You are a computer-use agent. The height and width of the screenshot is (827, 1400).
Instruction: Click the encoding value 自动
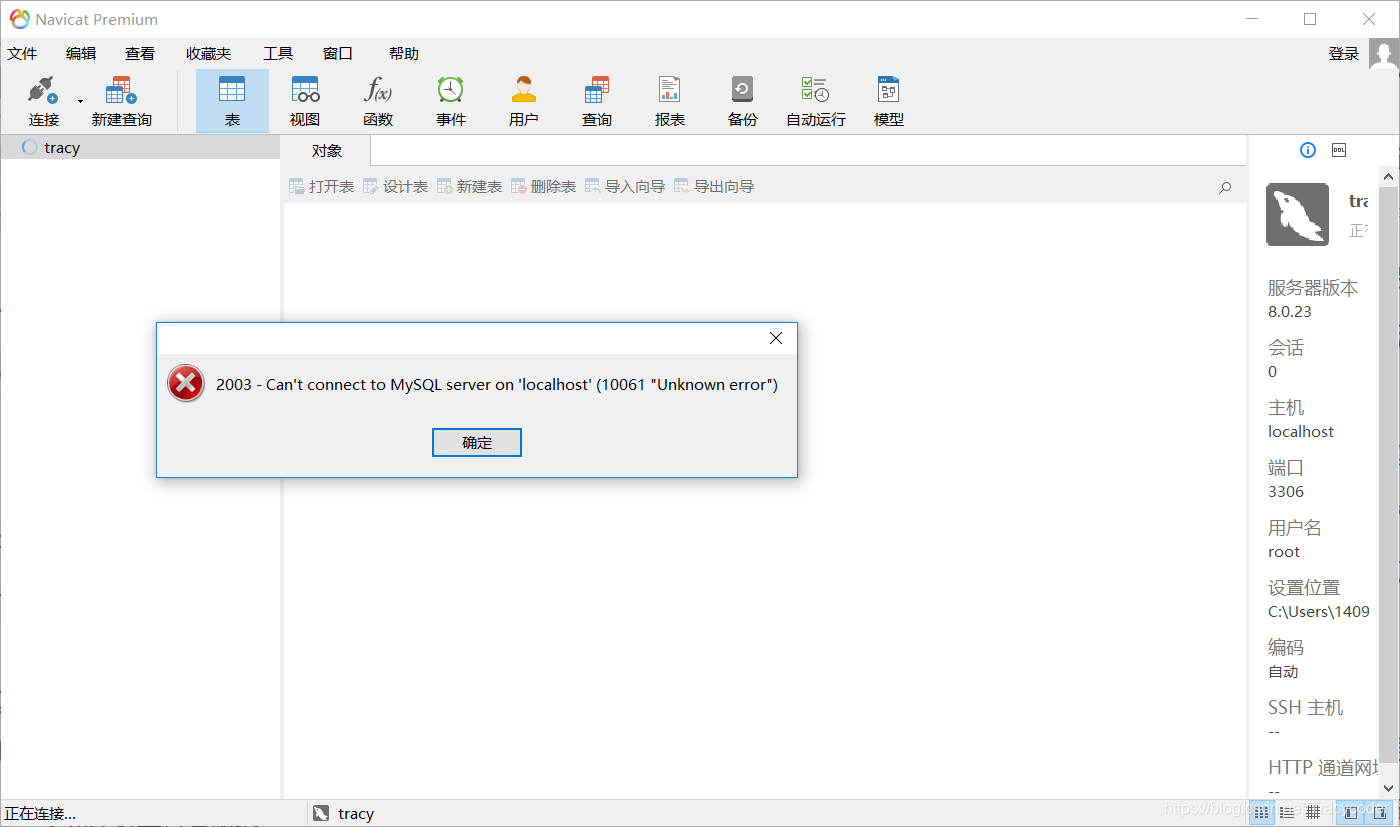pyautogui.click(x=1283, y=671)
